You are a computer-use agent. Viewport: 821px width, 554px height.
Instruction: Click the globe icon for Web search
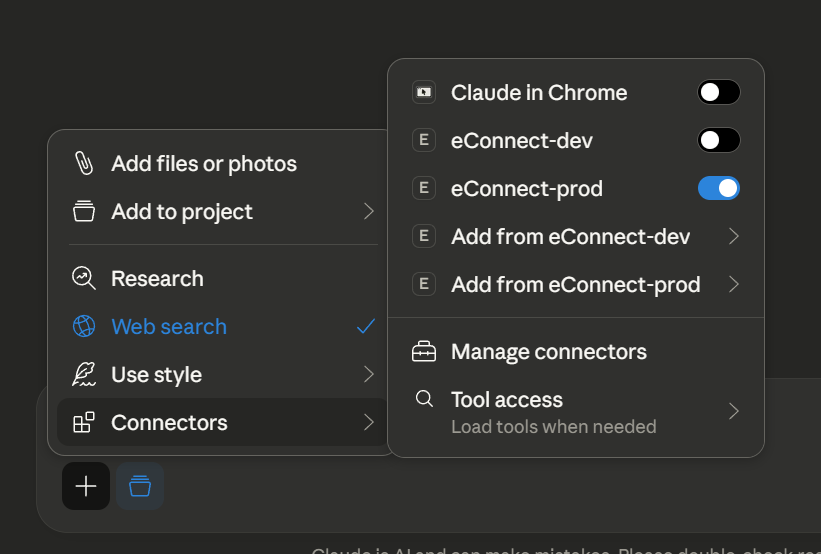coord(84,326)
